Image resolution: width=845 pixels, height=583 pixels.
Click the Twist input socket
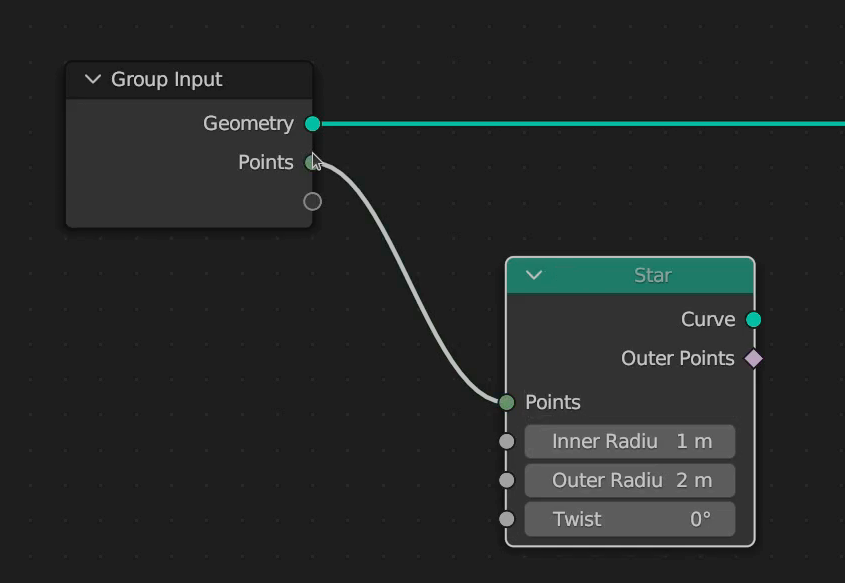coord(507,519)
